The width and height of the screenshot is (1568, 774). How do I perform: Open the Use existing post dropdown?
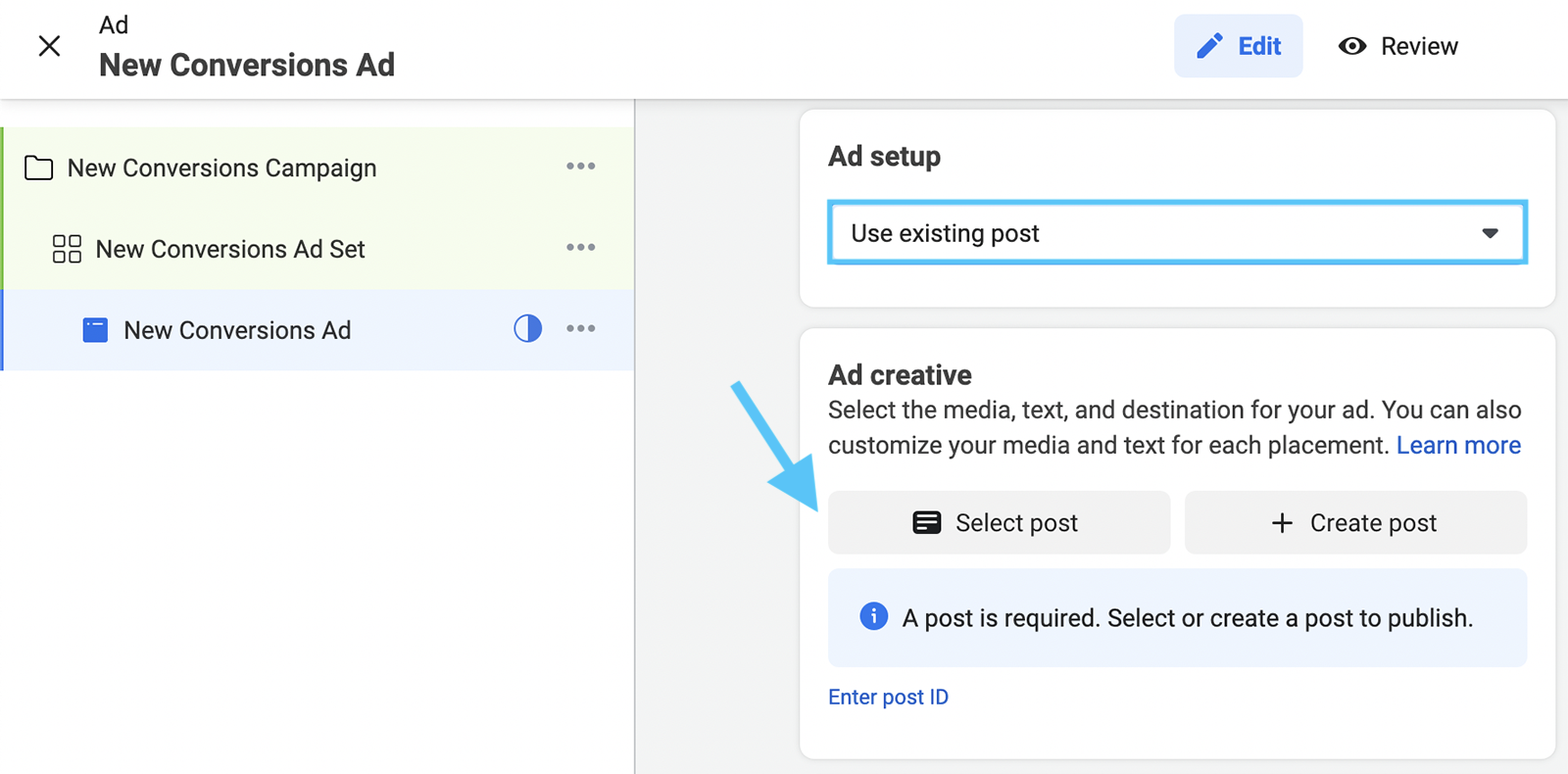pos(1177,233)
